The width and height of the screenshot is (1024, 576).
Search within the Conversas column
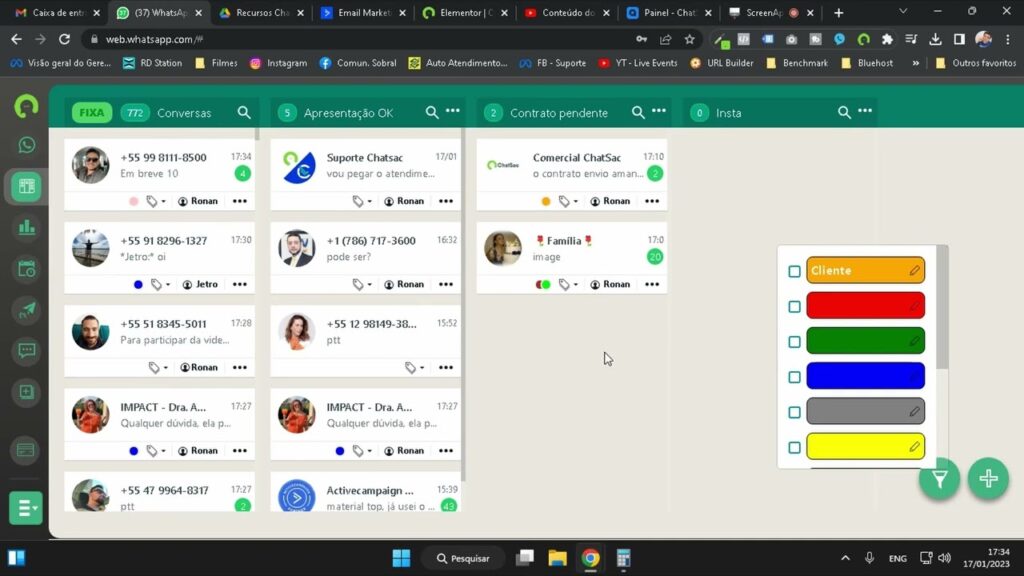click(244, 112)
